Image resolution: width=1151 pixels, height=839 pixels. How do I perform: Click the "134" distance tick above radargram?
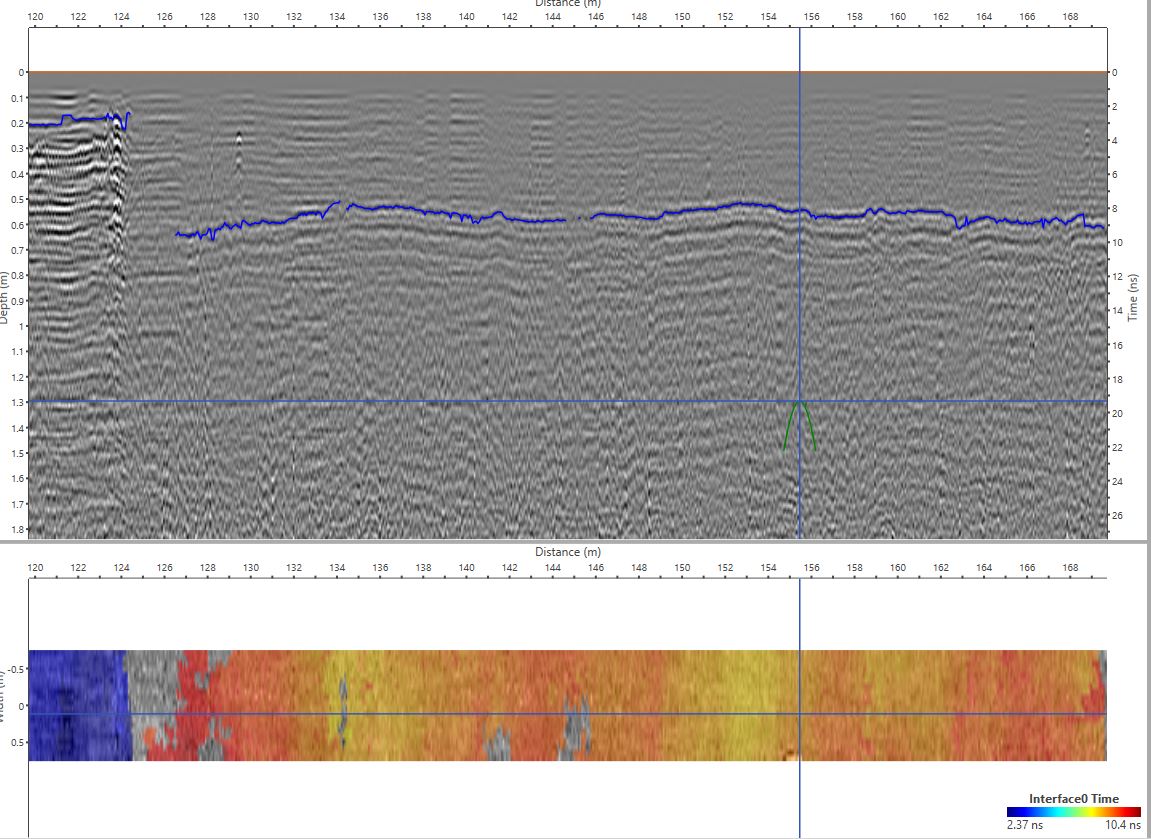337,16
